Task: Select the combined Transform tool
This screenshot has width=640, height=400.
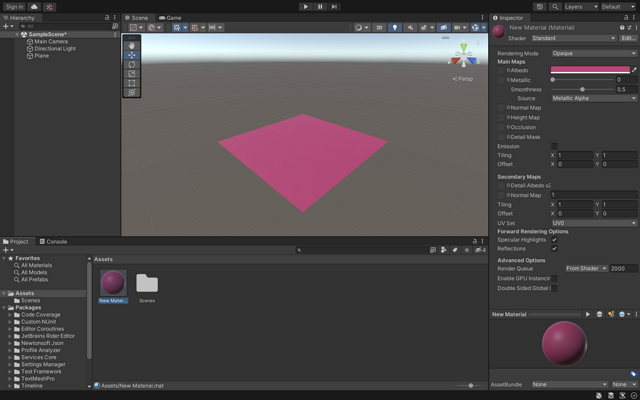Action: pos(131,93)
